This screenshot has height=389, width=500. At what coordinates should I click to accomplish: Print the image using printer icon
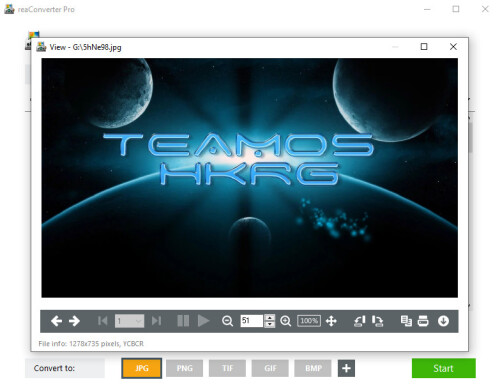coord(423,321)
